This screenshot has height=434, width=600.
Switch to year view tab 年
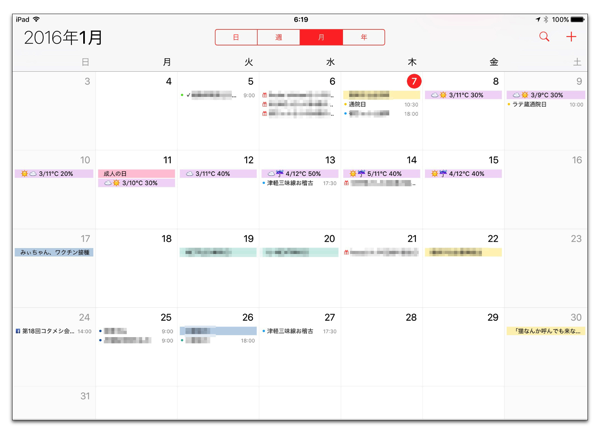363,37
